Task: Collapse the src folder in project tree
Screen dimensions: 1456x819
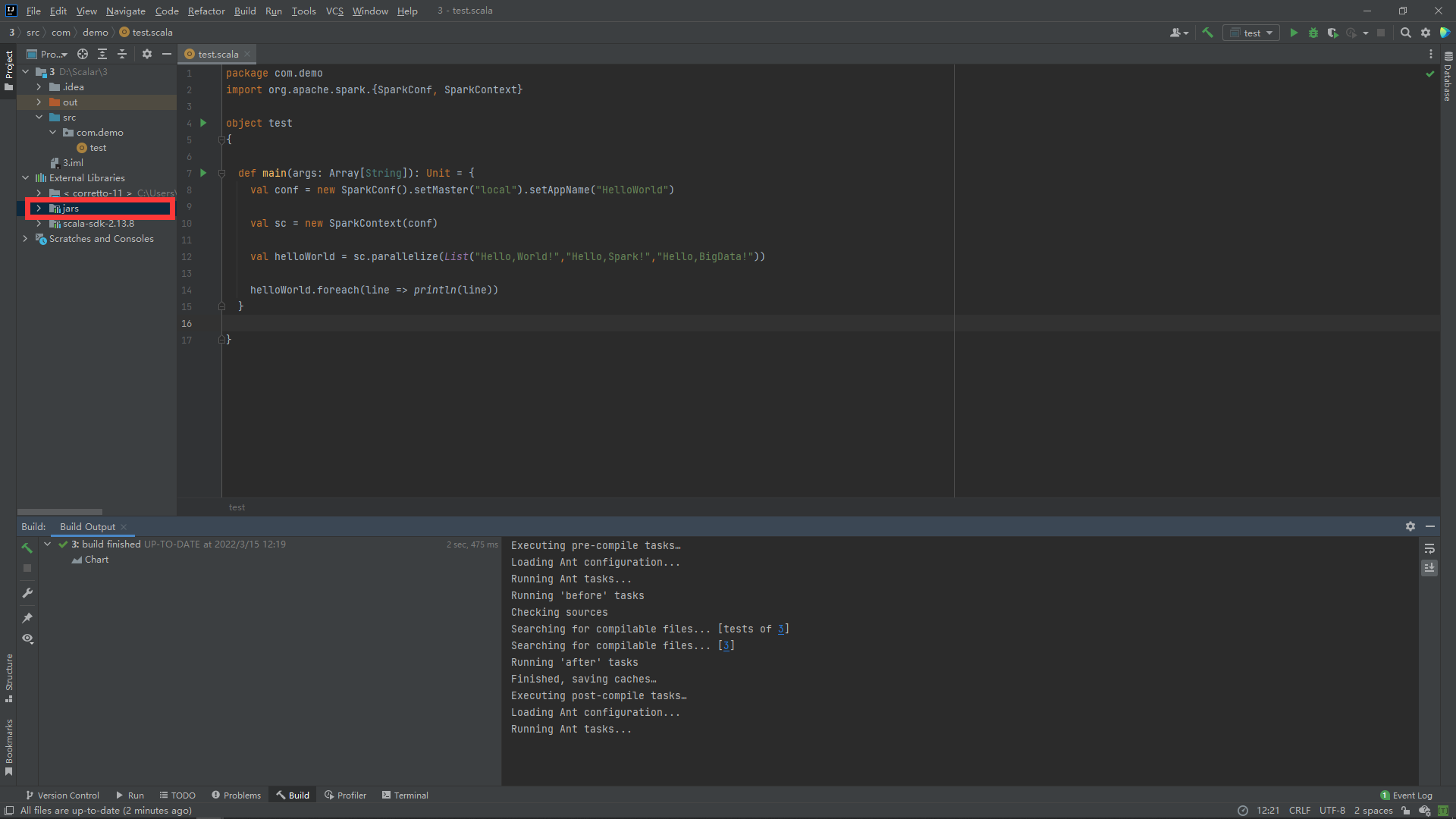Action: point(39,118)
